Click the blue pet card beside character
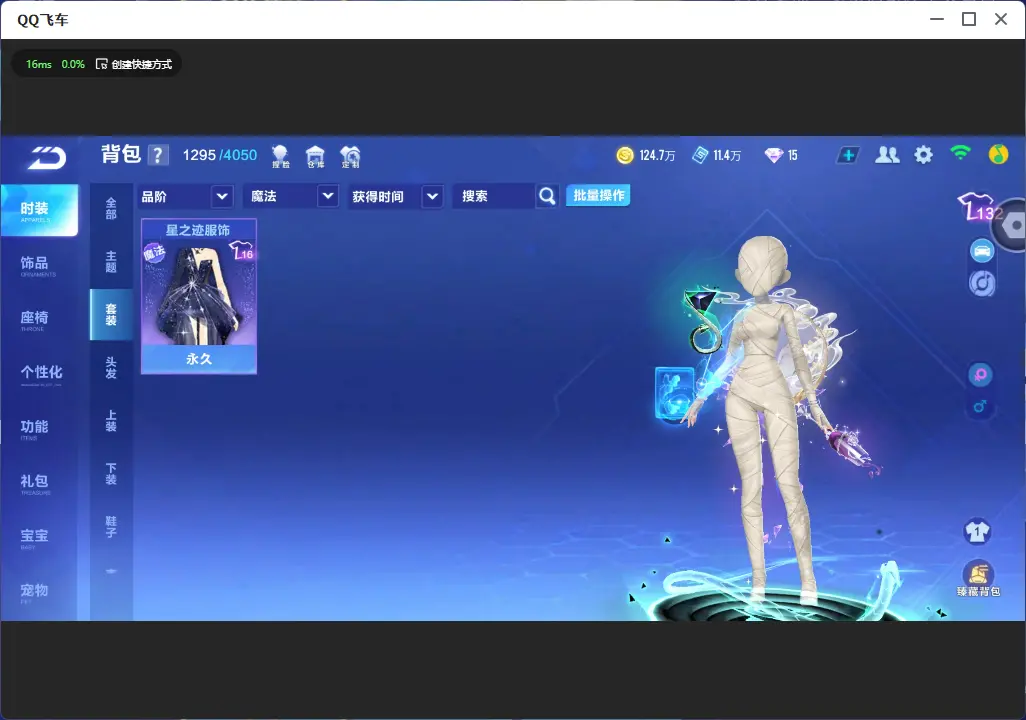The height and width of the screenshot is (720, 1026). (675, 392)
